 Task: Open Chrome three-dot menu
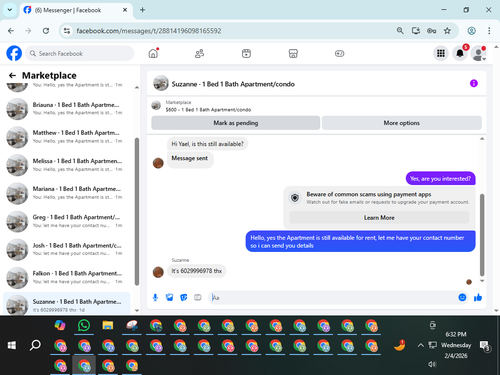click(489, 31)
